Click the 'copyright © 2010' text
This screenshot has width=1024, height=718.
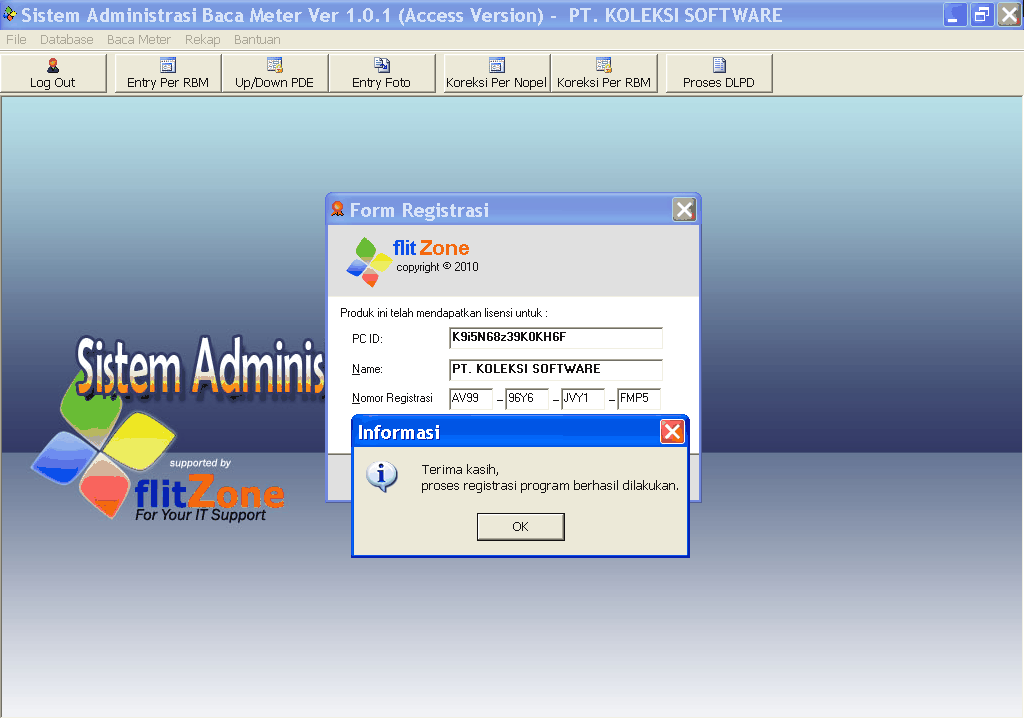click(x=437, y=267)
